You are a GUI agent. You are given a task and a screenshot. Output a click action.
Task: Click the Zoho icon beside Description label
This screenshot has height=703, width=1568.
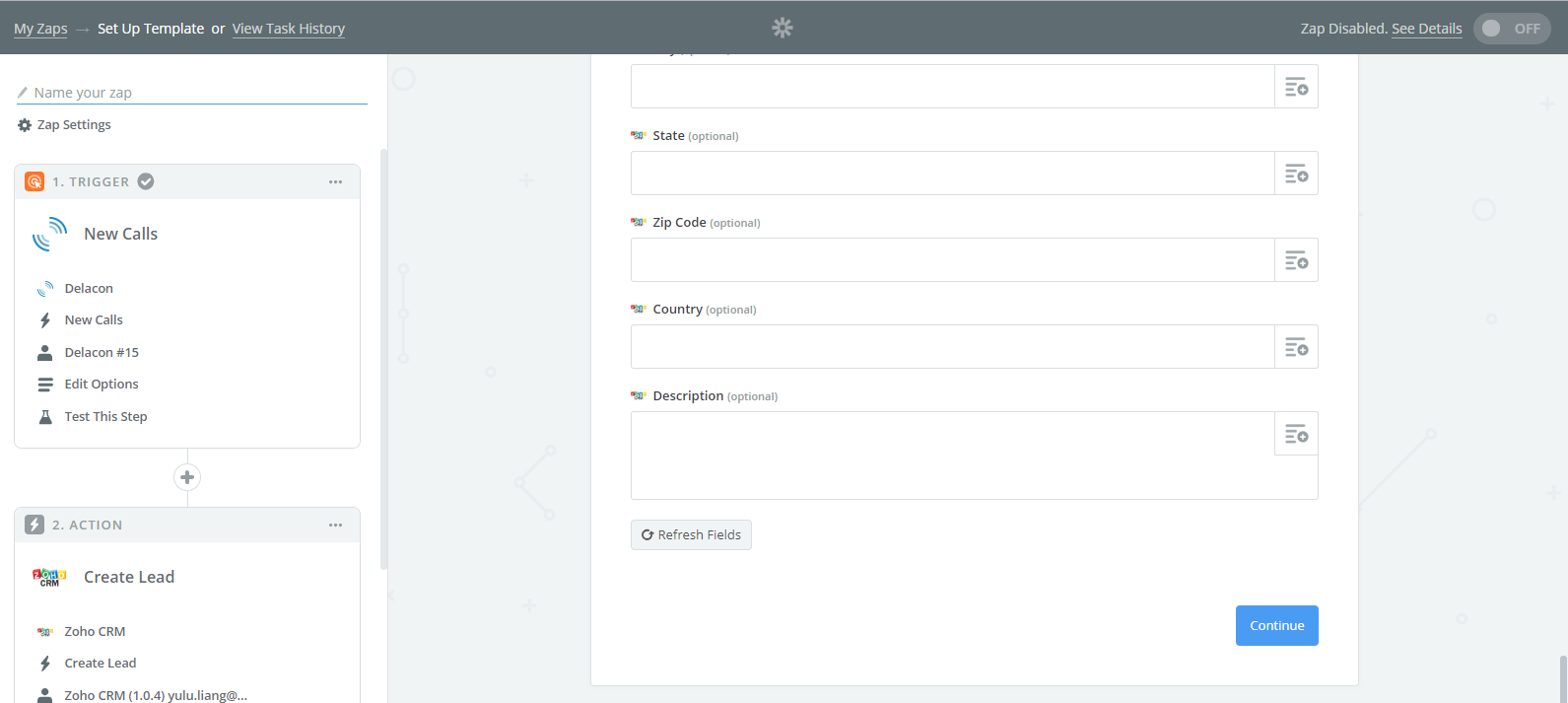tap(639, 396)
